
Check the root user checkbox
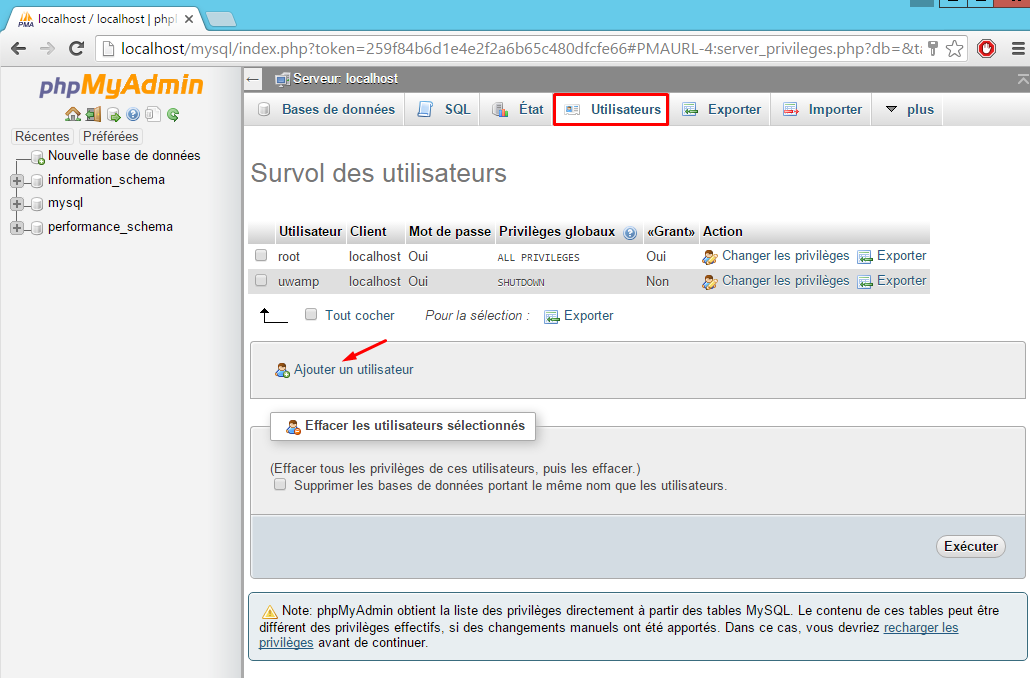tap(261, 255)
